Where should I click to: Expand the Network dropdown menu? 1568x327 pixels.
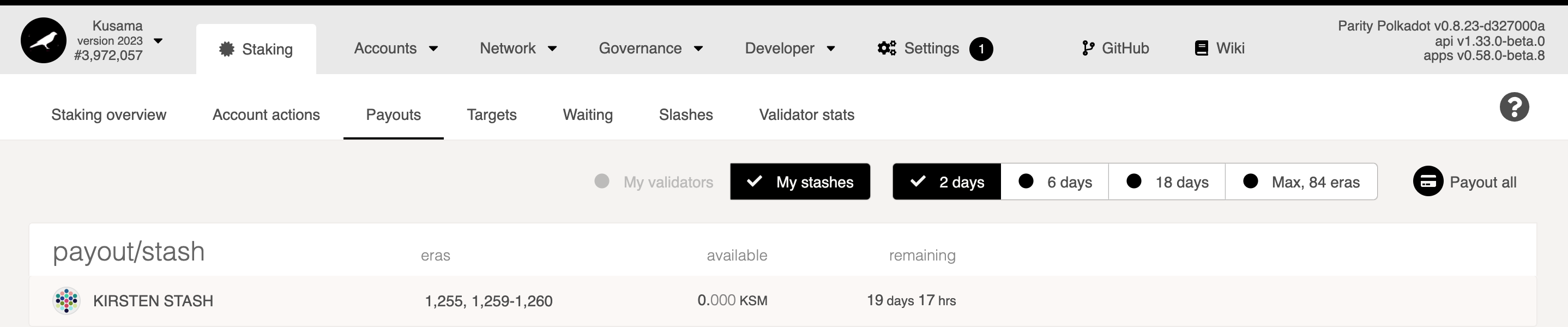point(518,48)
